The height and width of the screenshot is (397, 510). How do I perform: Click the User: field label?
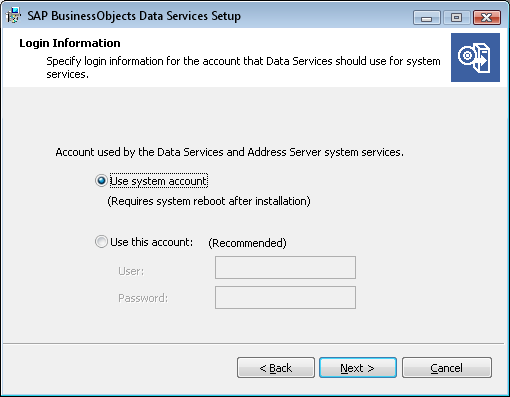[131, 271]
